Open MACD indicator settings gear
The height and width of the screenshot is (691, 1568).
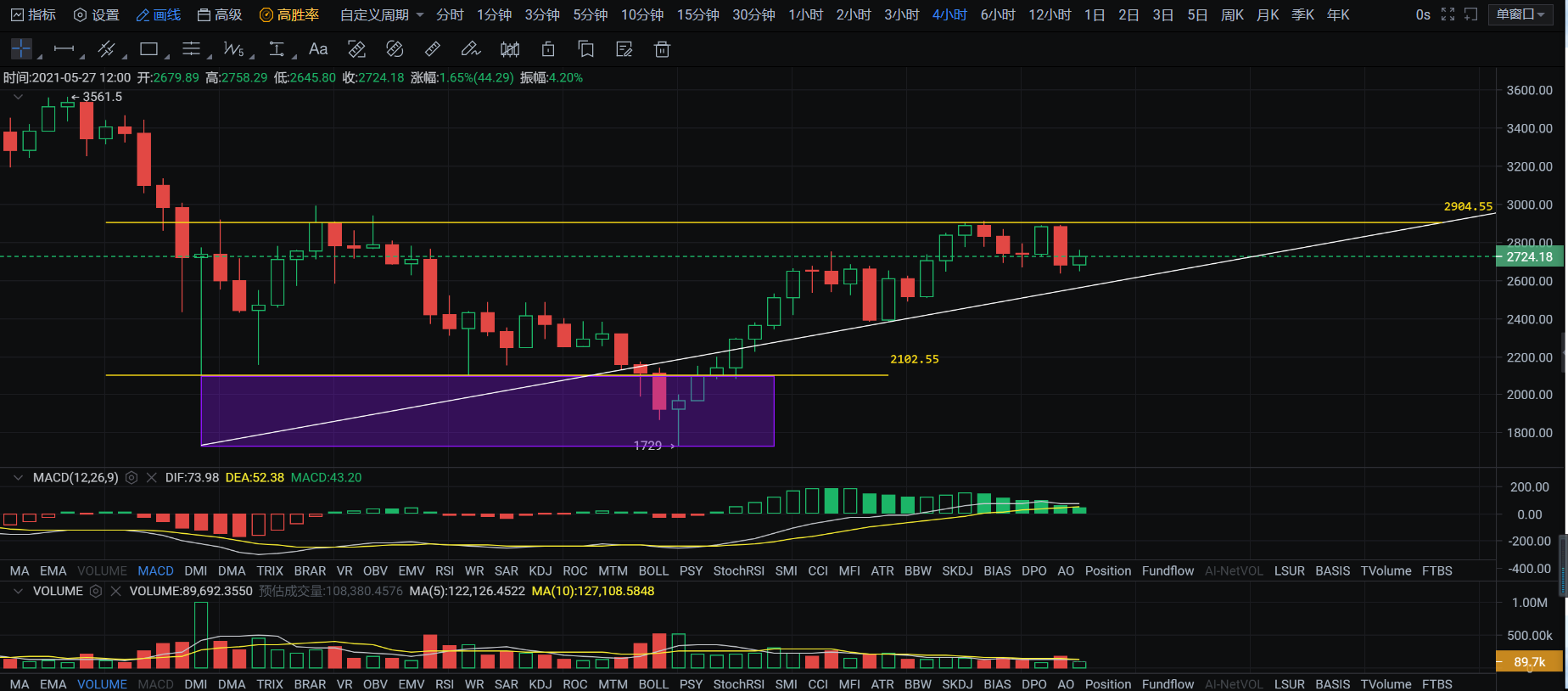[x=132, y=478]
